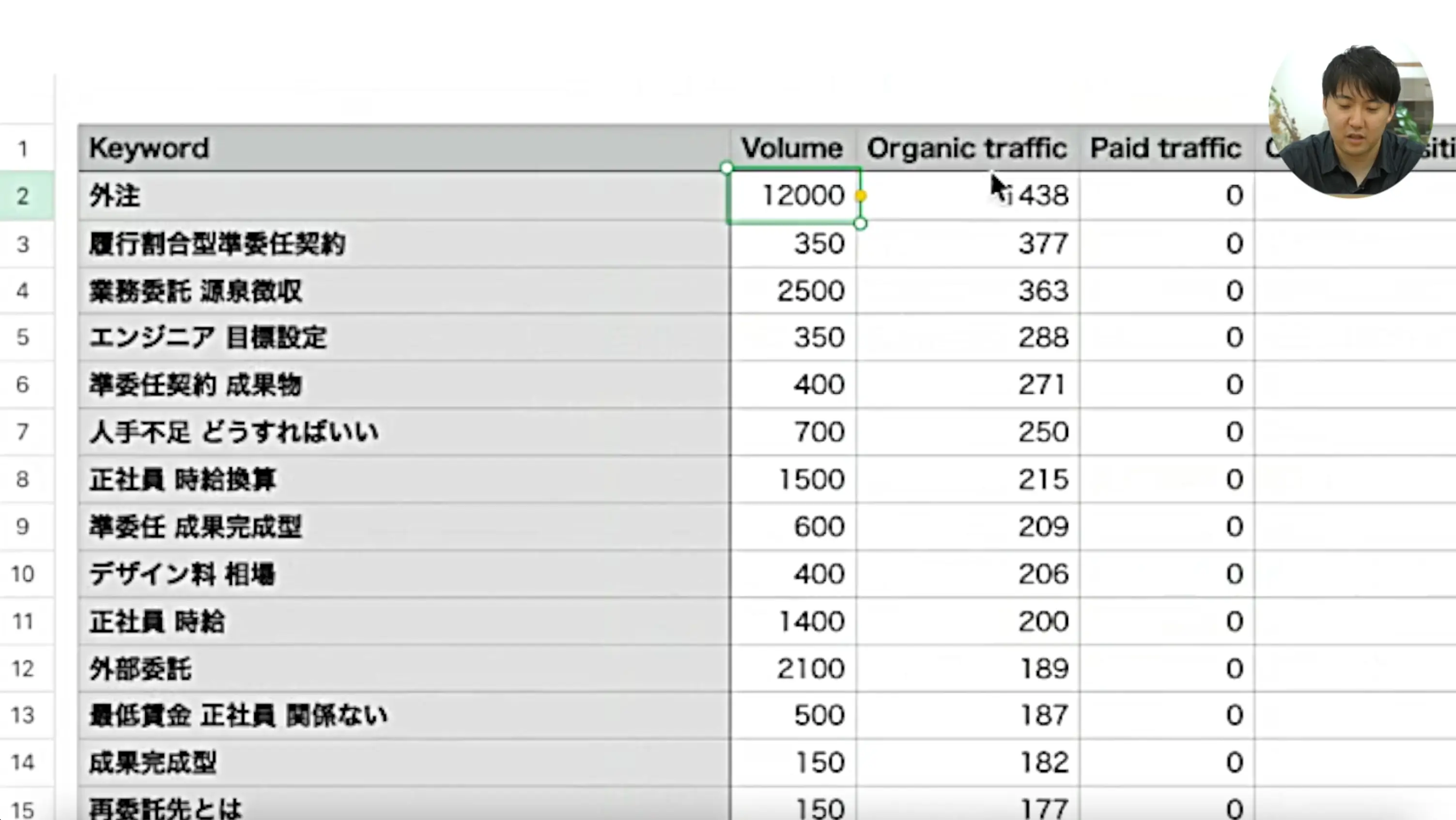Click row header number 4
Viewport: 1456px width, 820px height.
coord(23,291)
